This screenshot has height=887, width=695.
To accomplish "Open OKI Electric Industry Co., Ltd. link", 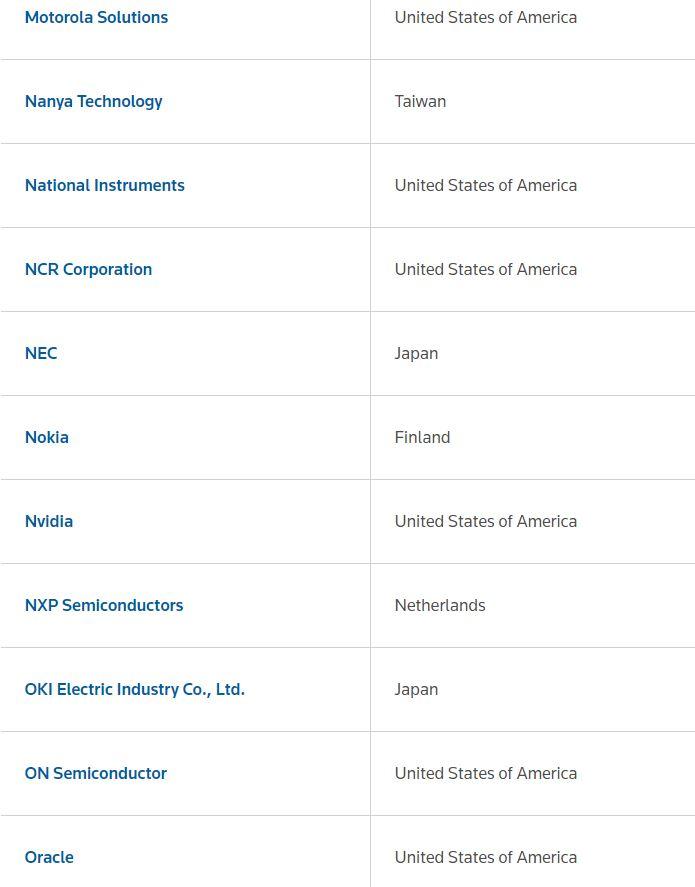I will (x=135, y=690).
